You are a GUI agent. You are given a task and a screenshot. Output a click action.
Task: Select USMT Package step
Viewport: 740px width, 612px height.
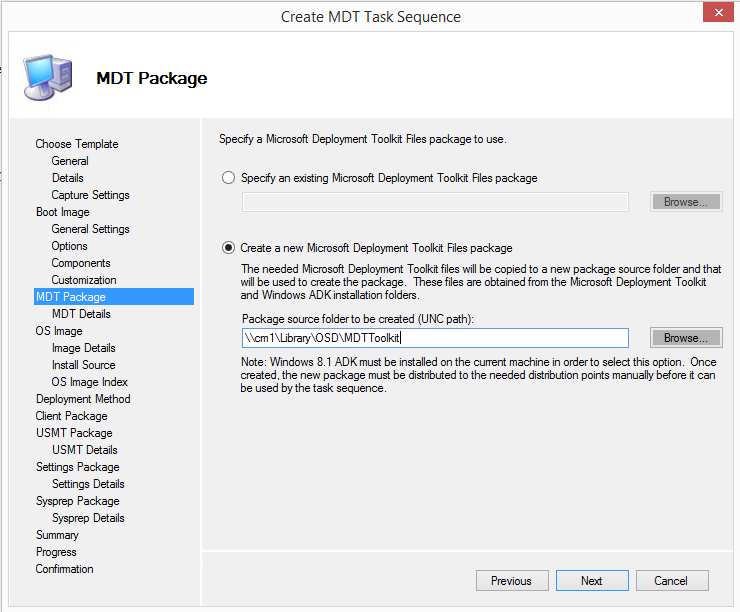coord(74,433)
